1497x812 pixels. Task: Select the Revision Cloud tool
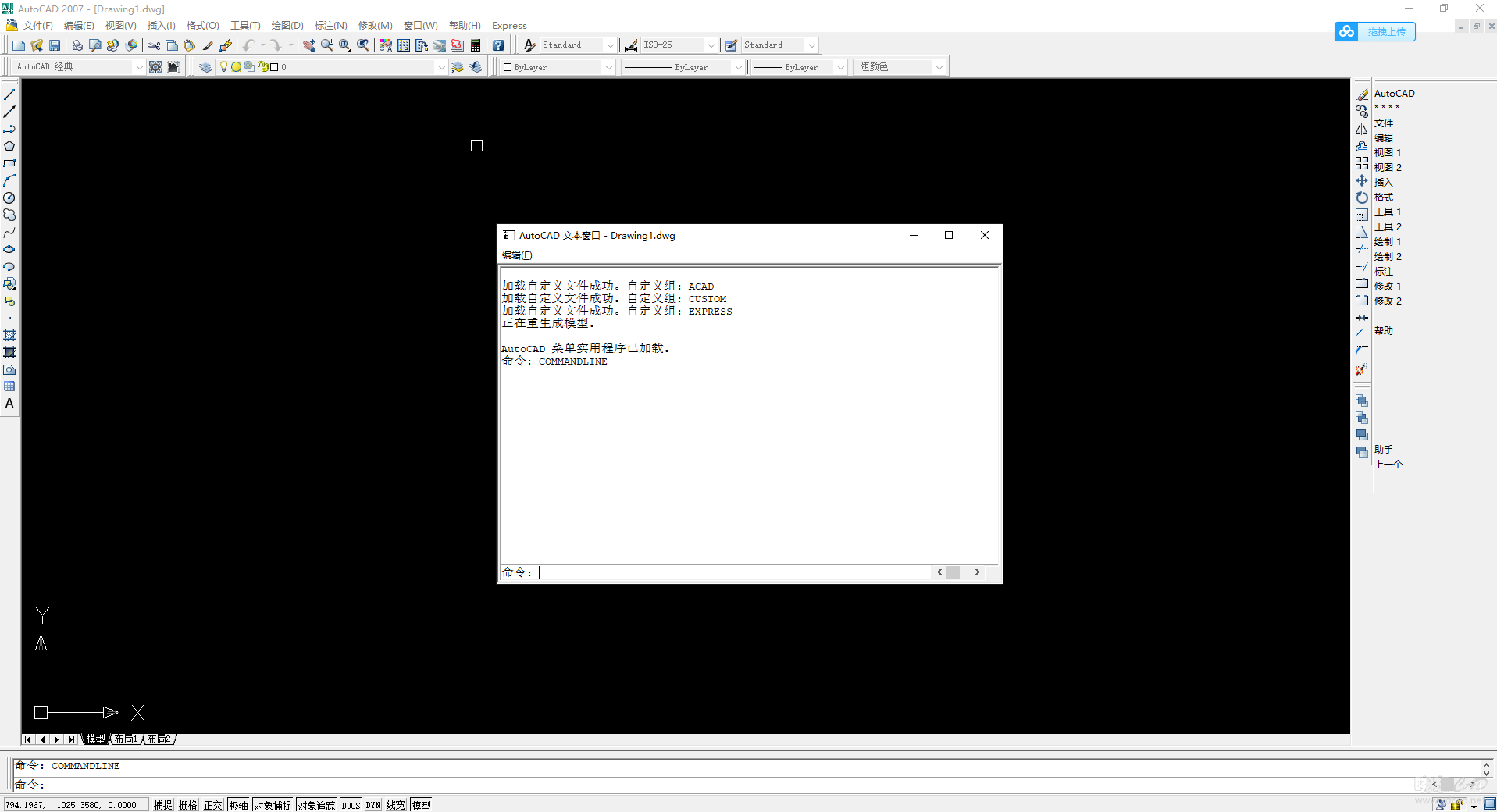[x=9, y=215]
